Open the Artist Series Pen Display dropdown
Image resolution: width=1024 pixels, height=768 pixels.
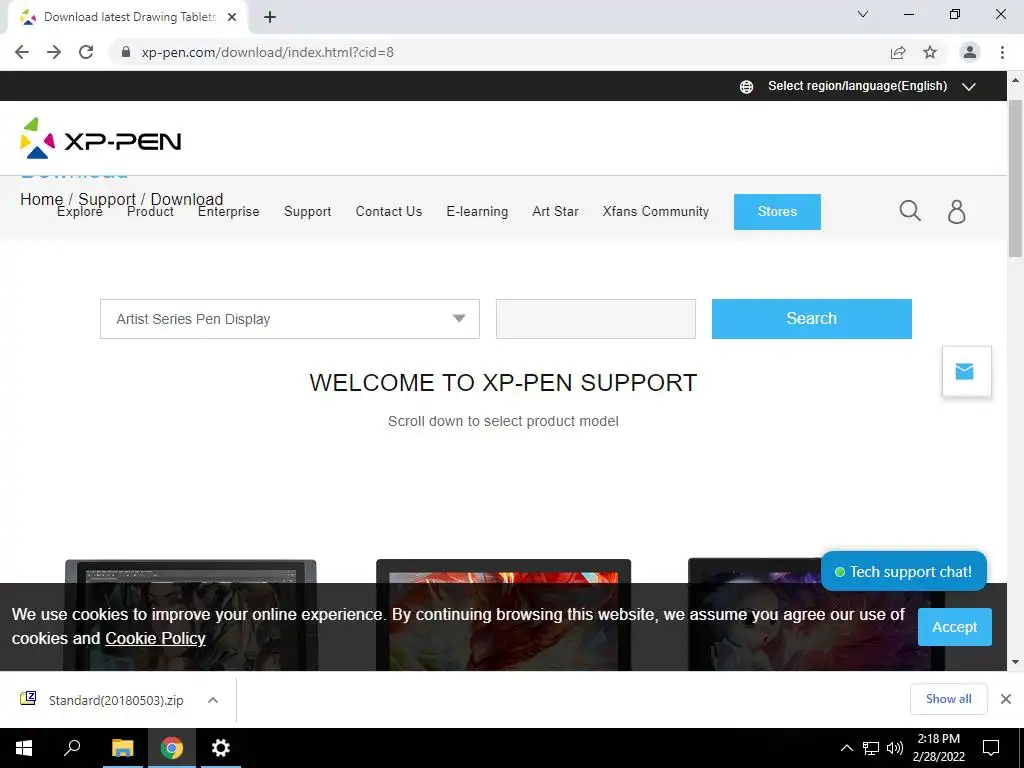tap(290, 319)
